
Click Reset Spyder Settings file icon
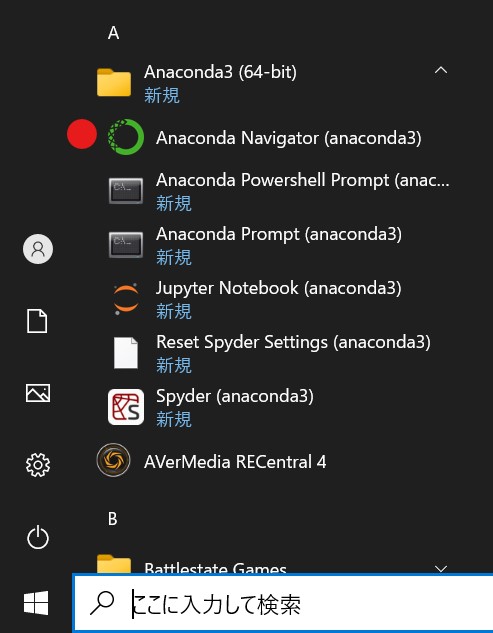point(126,353)
